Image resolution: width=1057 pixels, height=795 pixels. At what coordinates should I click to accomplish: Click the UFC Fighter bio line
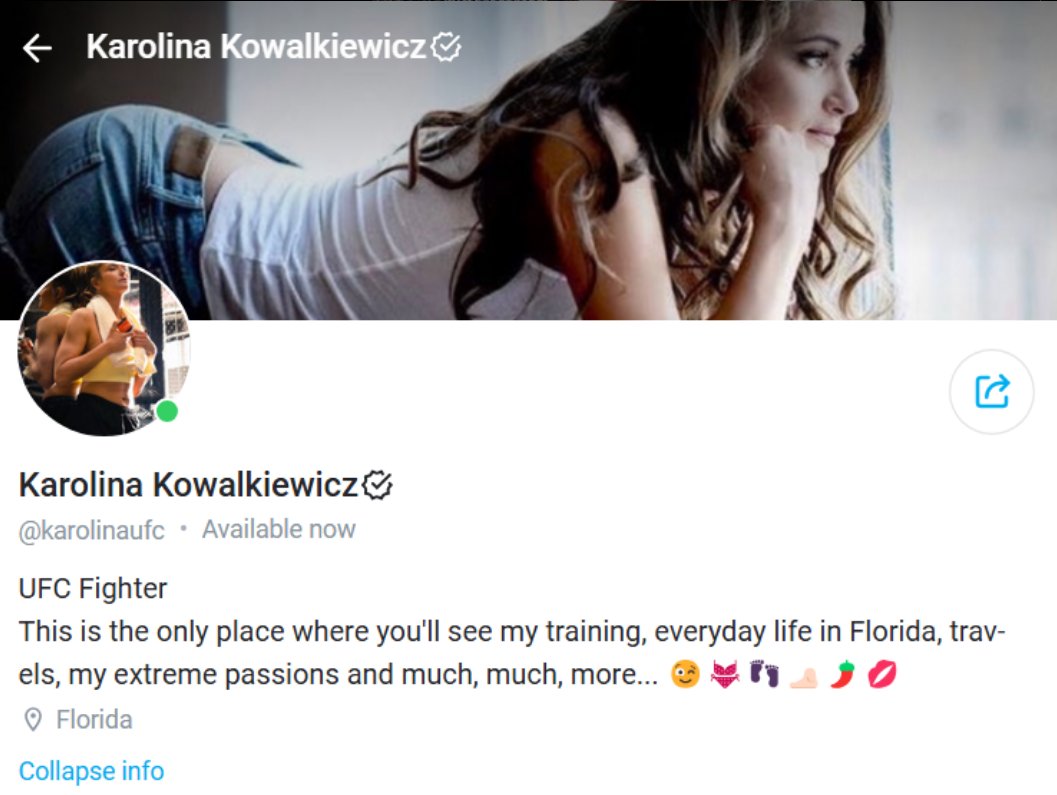point(93,588)
